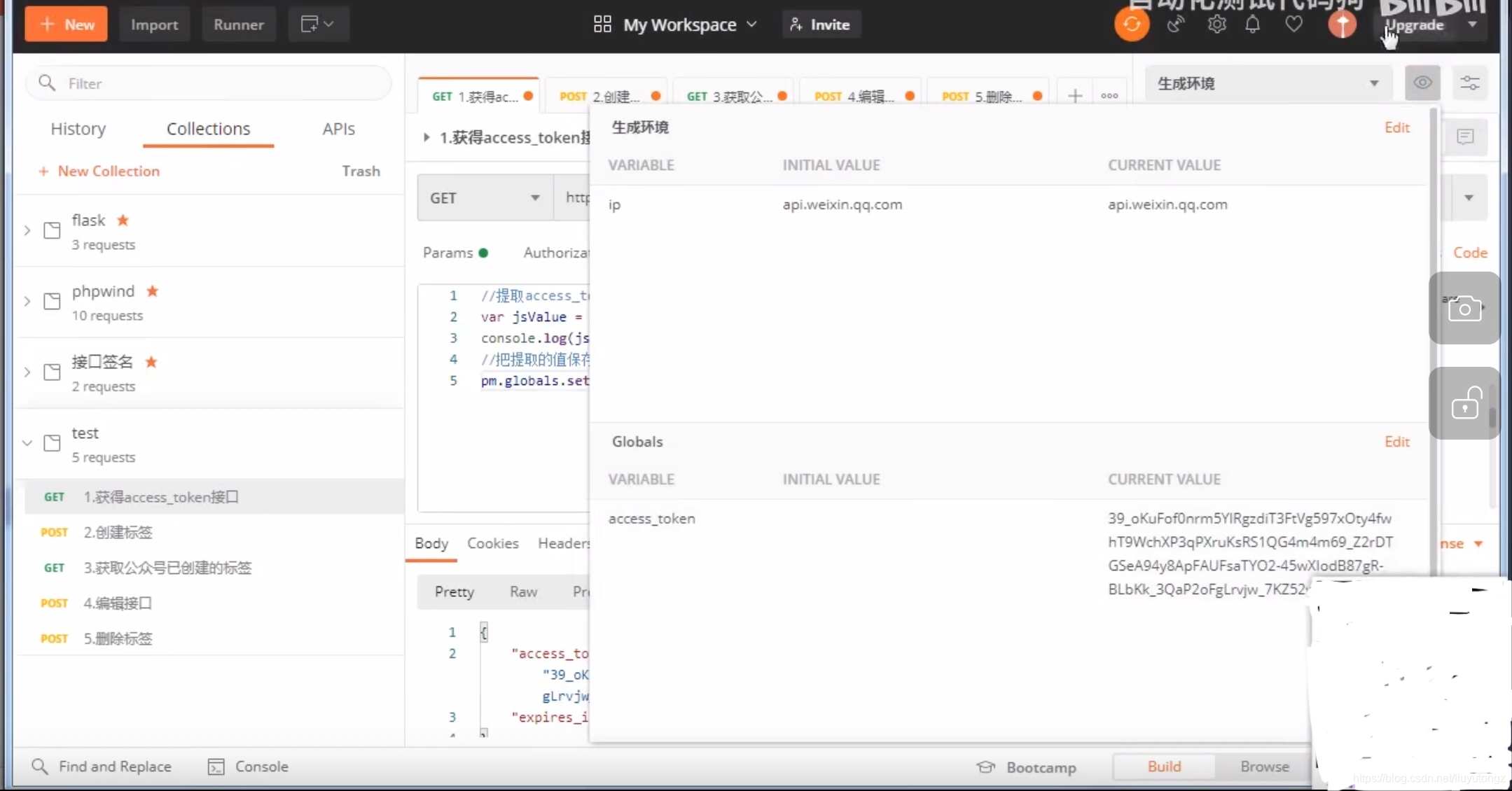Open the comments icon

click(1465, 136)
